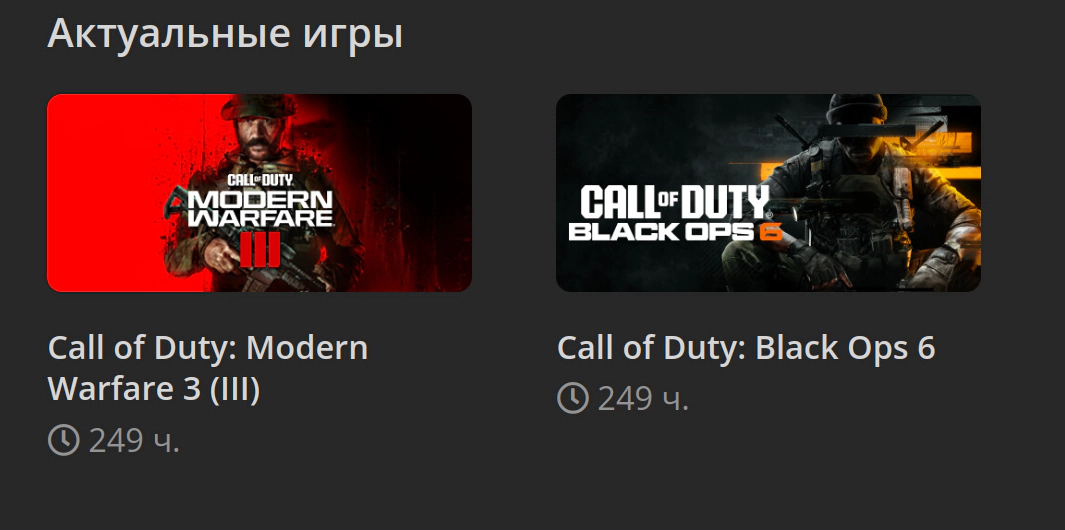Image resolution: width=1065 pixels, height=530 pixels.
Task: Click the Call of Duty Black Ops wordmark
Action: click(x=675, y=213)
